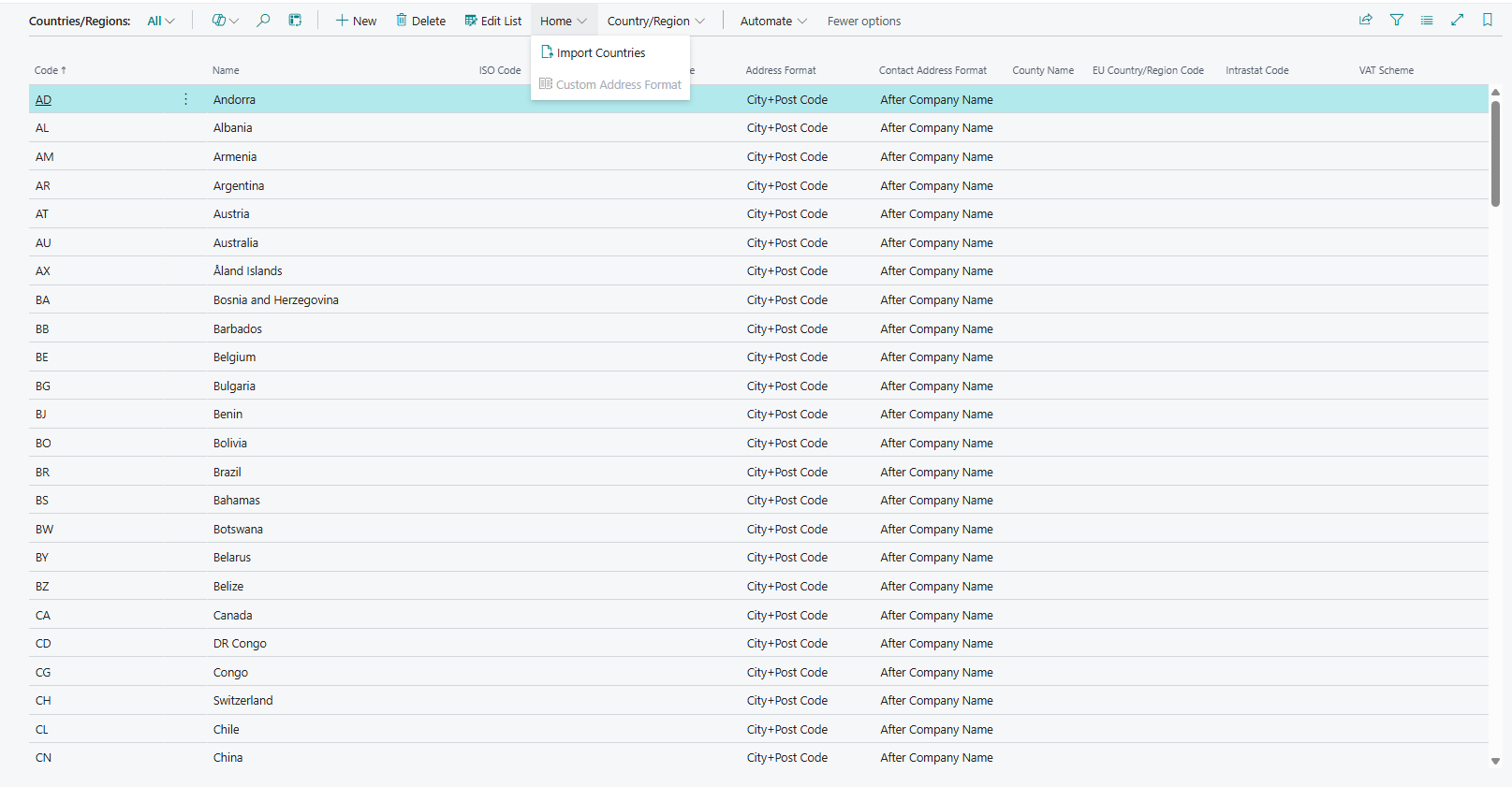Viewport: 1512px width, 787px height.
Task: Create a New country/region record
Action: 356,21
